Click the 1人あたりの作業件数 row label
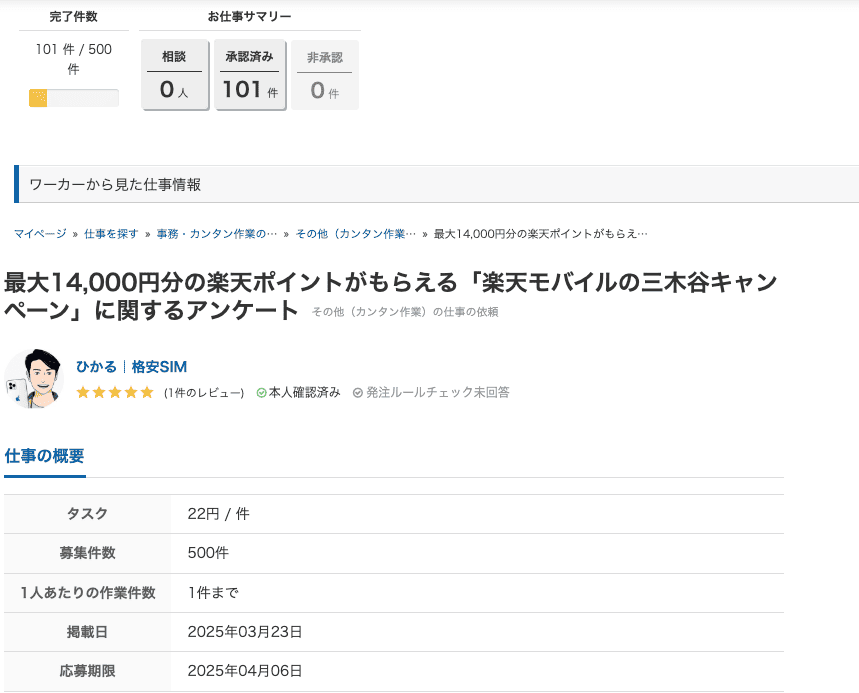This screenshot has width=859, height=693. coord(88,593)
